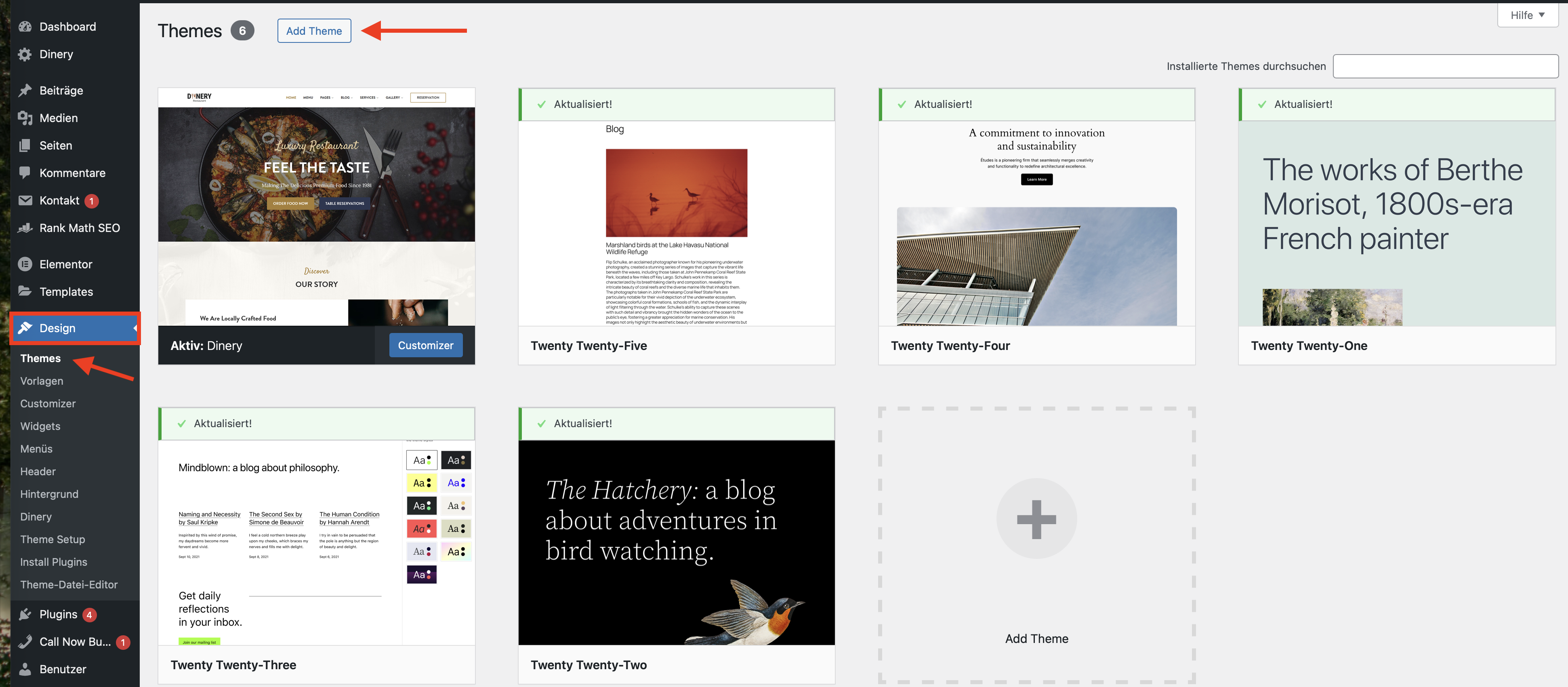This screenshot has width=1568, height=687.
Task: Click the Twenty Twenty-Two theme title
Action: click(589, 665)
